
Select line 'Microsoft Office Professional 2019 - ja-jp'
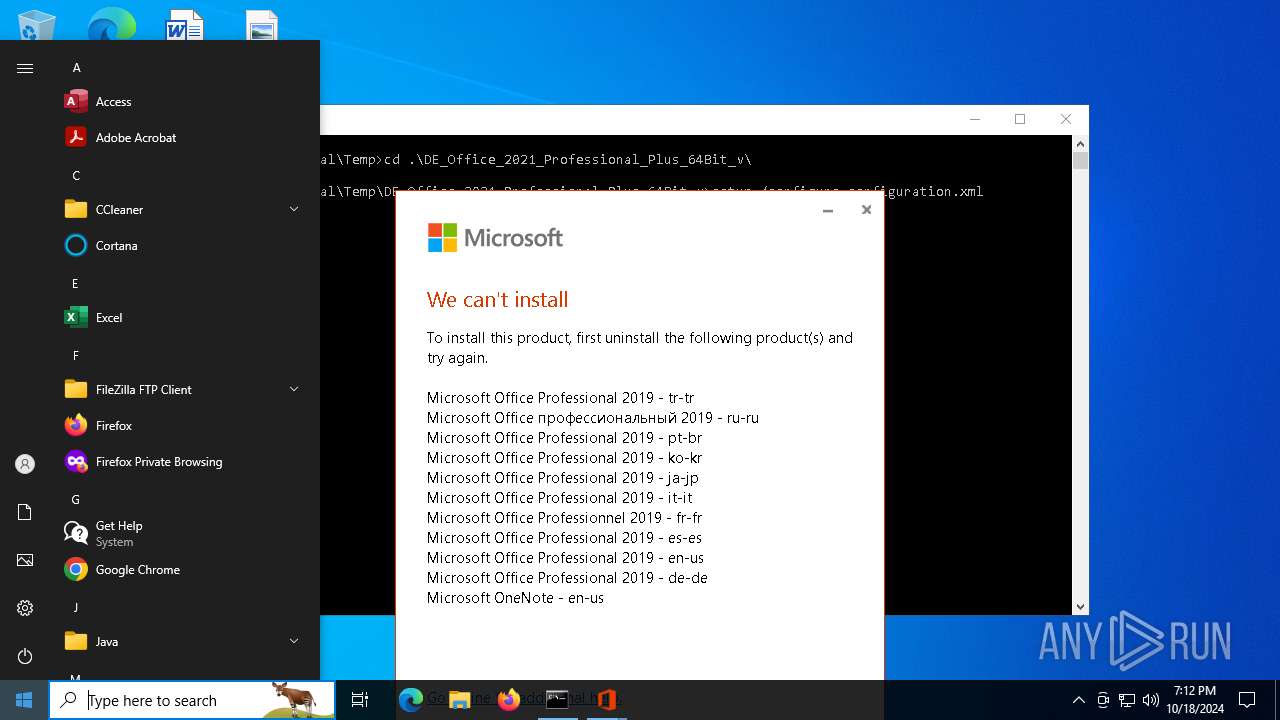coord(563,478)
